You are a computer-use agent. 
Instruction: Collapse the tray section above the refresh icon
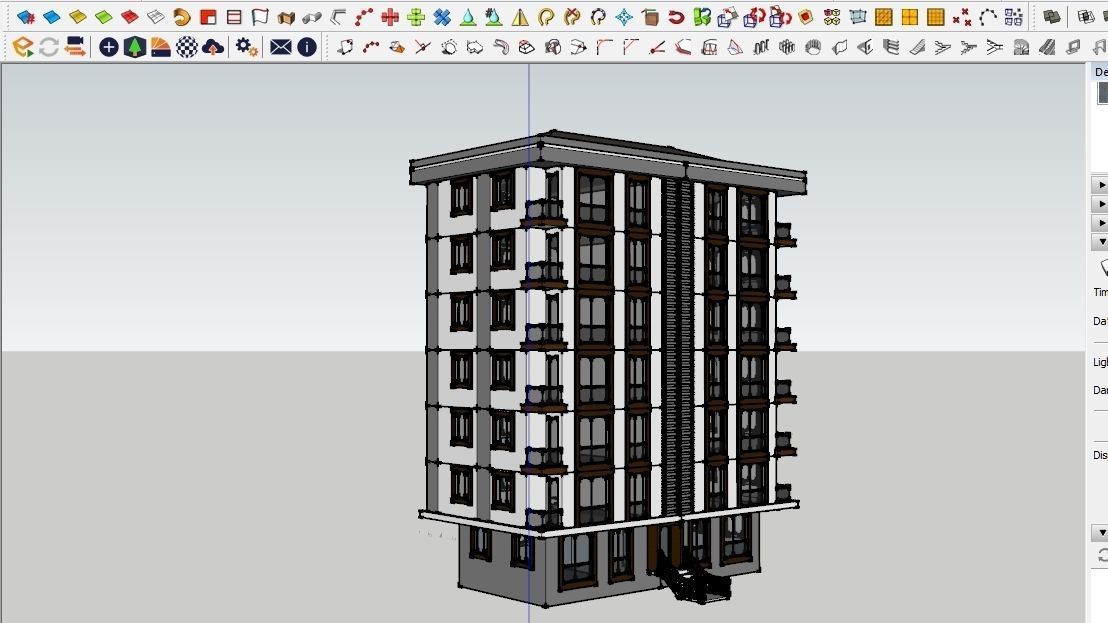[1101, 533]
